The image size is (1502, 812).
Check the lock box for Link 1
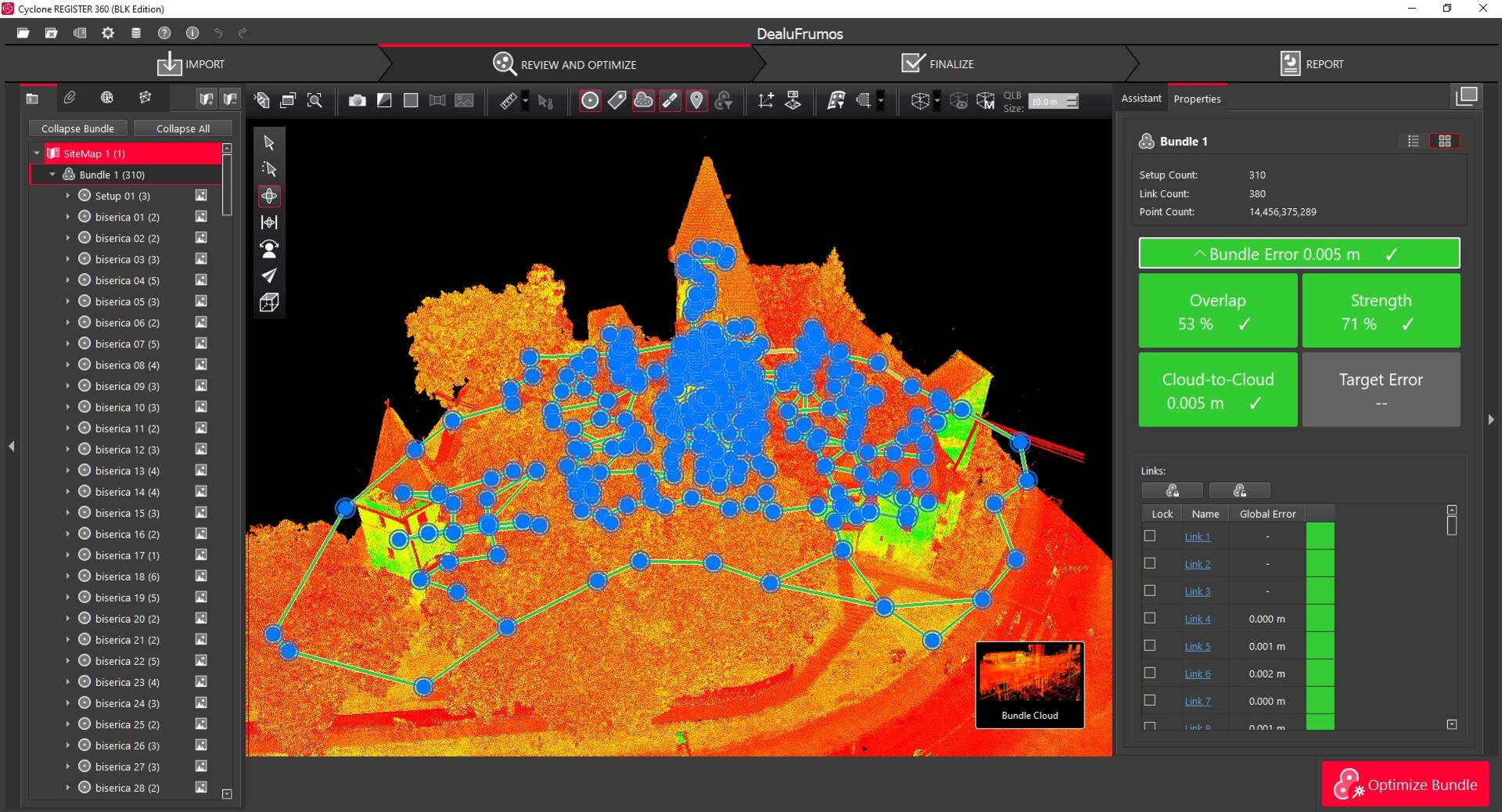coord(1149,536)
